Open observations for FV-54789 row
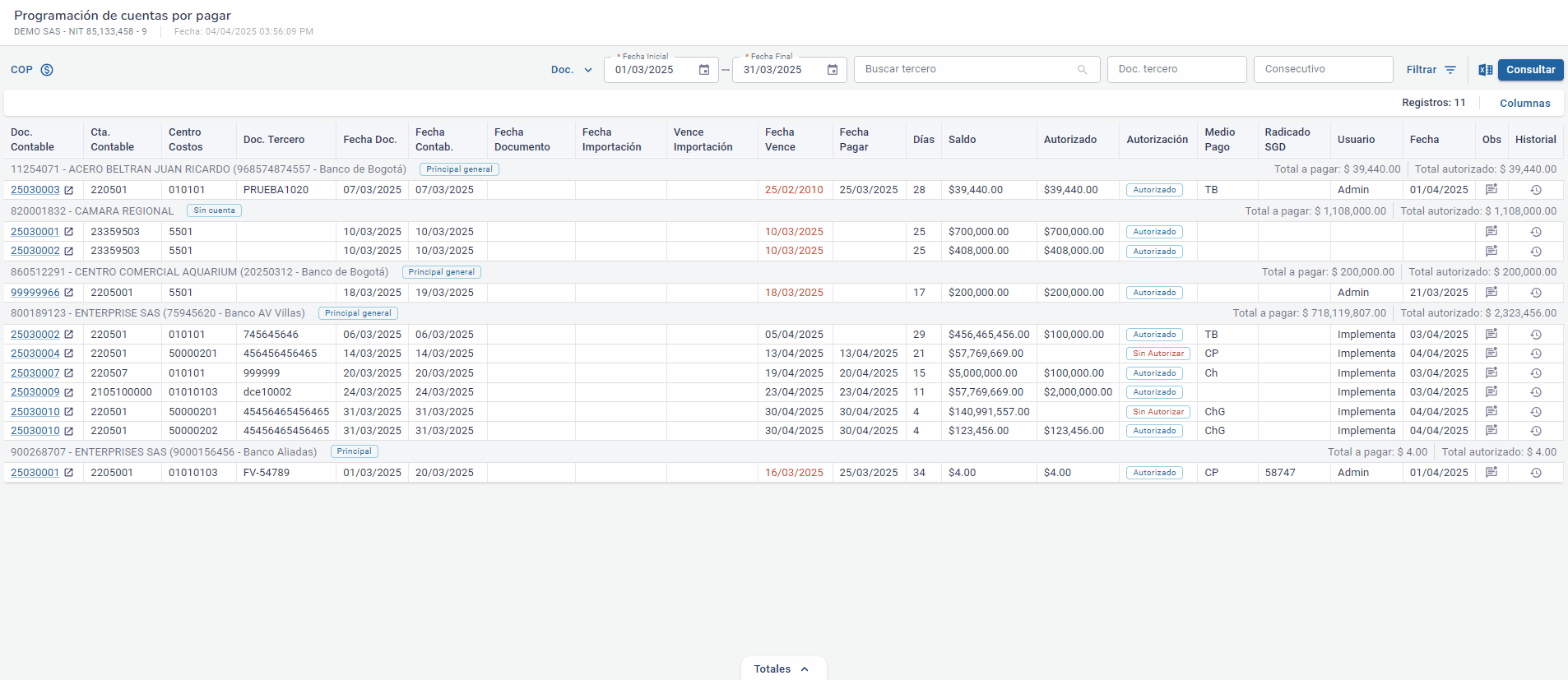 point(1491,473)
